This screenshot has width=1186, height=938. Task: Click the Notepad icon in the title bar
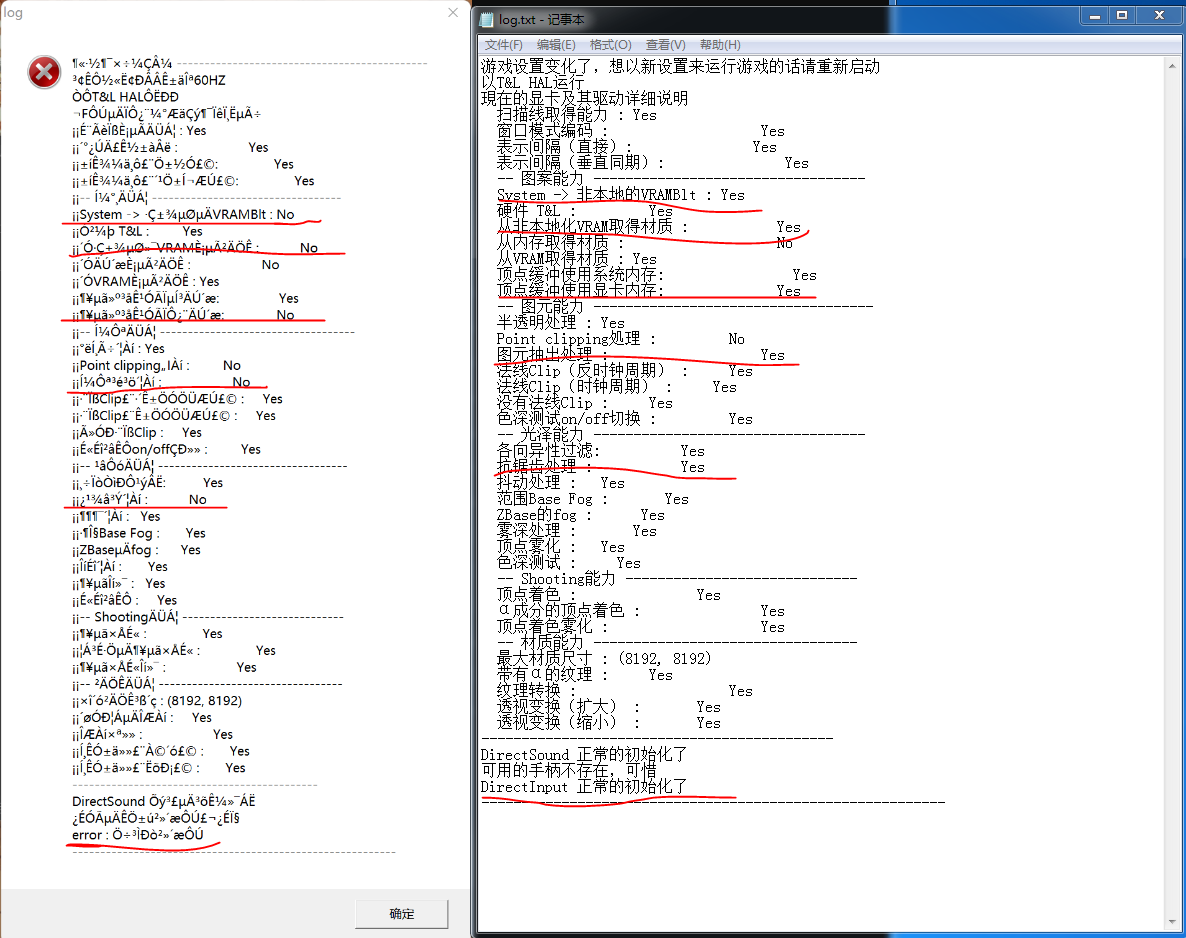[x=487, y=19]
